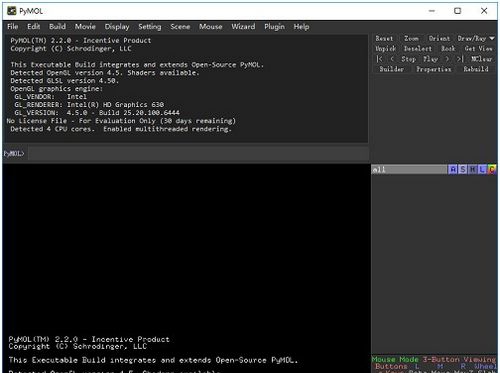Open the Movie menu

[x=85, y=27]
